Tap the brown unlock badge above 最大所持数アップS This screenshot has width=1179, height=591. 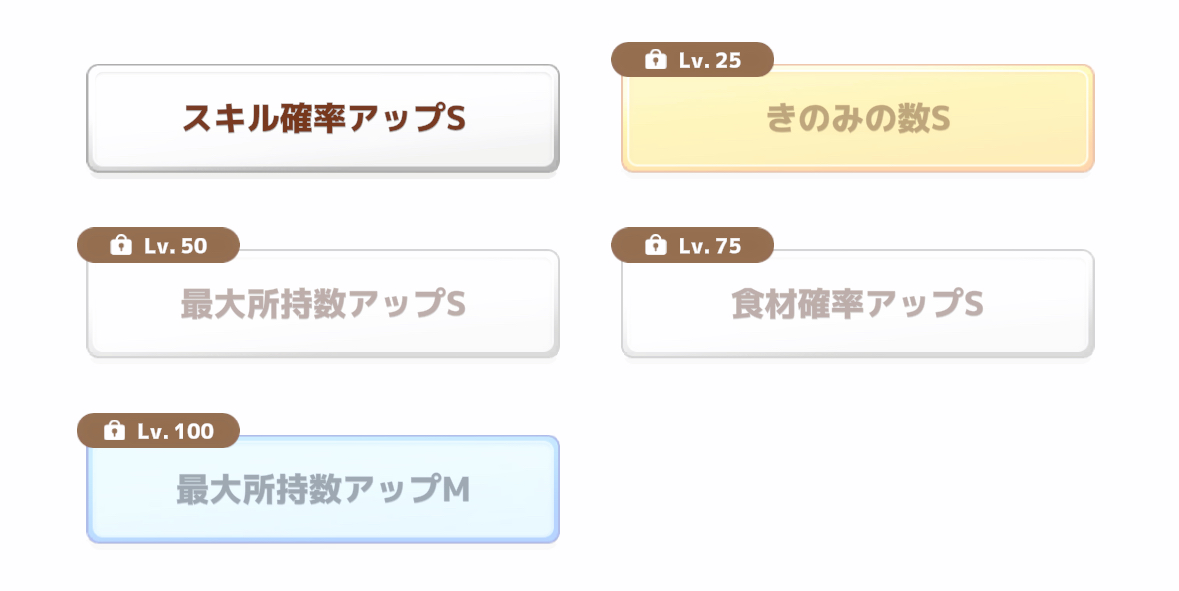[x=158, y=245]
